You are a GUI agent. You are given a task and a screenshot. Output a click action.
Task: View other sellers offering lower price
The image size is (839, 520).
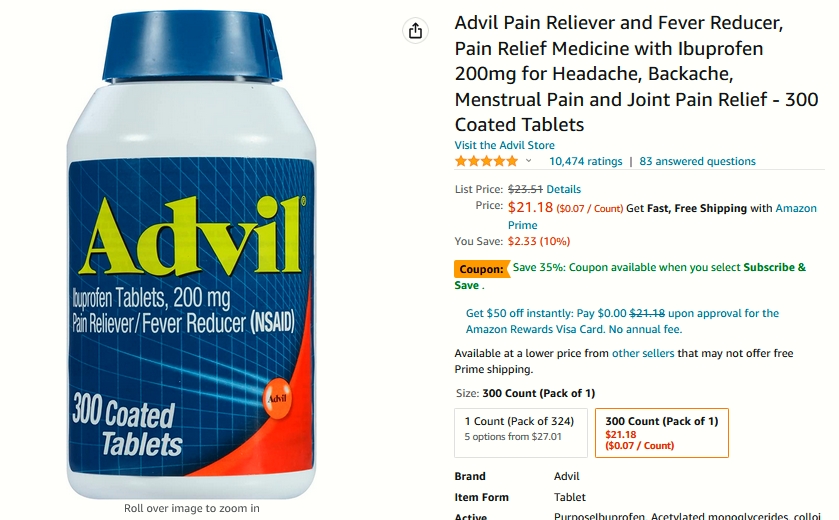(x=643, y=353)
